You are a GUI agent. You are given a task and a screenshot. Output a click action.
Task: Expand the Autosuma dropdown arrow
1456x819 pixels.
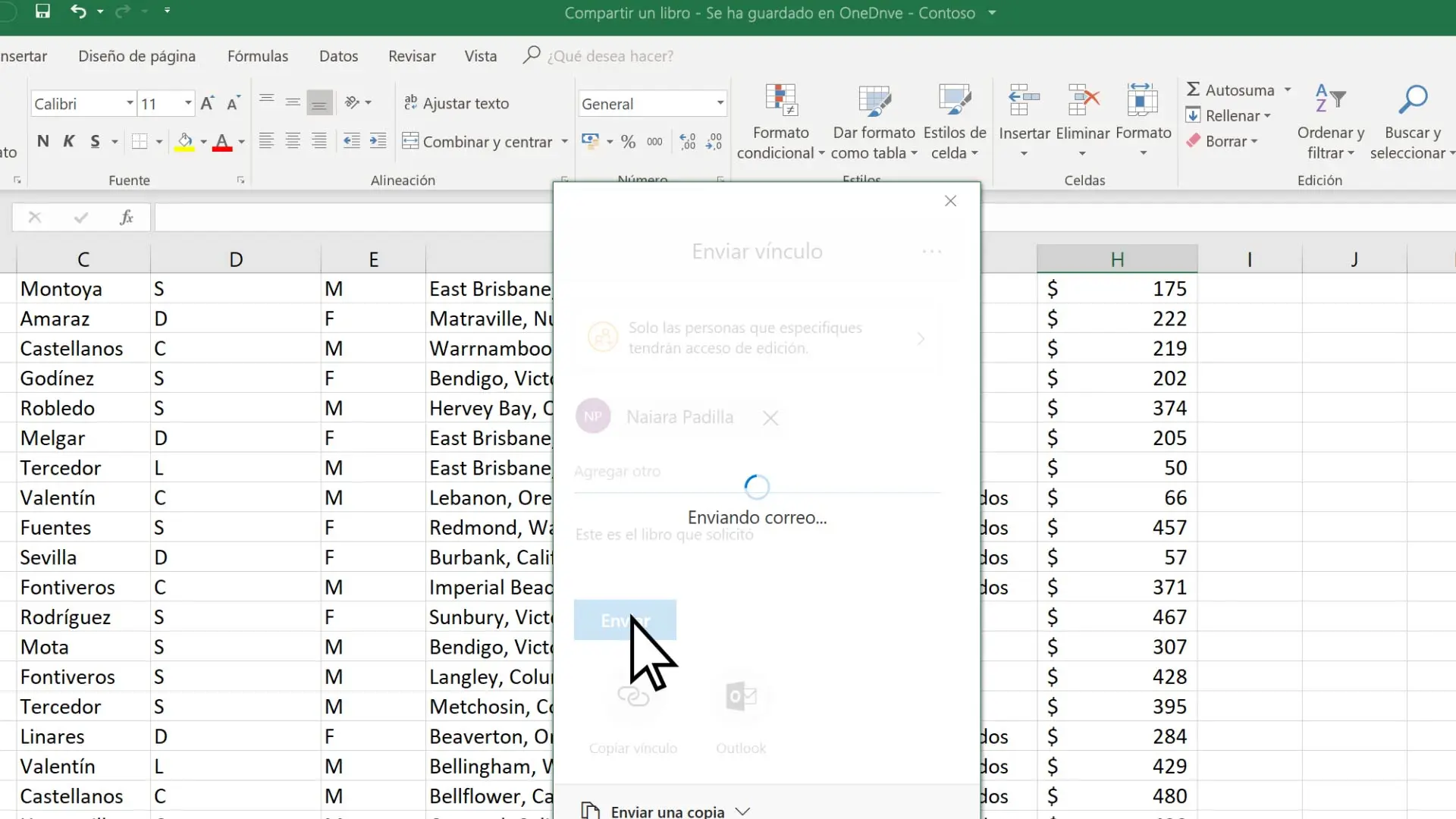(1288, 90)
